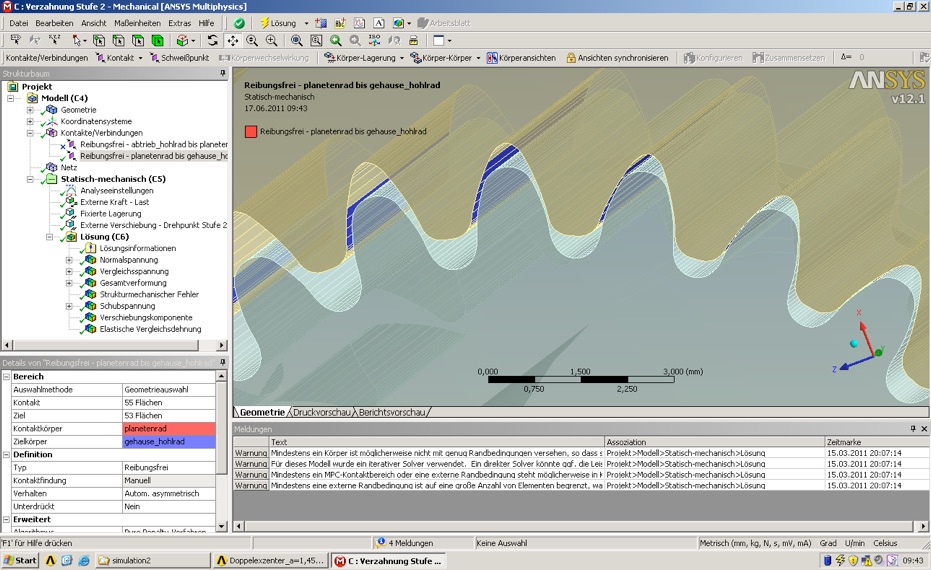Click the magnifier window icon

tap(316, 40)
